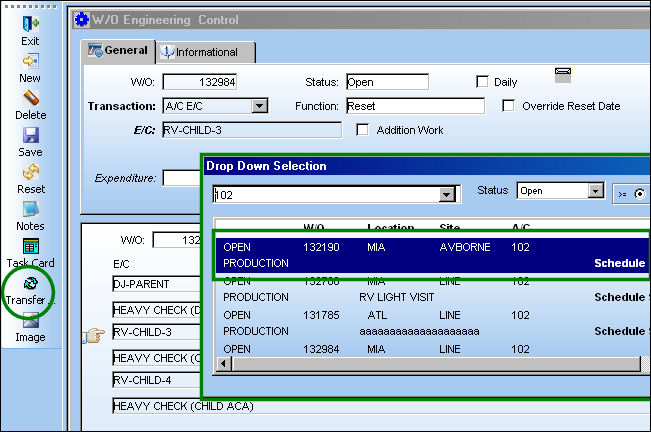Click the RV-CHILD-4 E/C entry
This screenshot has width=651, height=432.
pyautogui.click(x=157, y=380)
